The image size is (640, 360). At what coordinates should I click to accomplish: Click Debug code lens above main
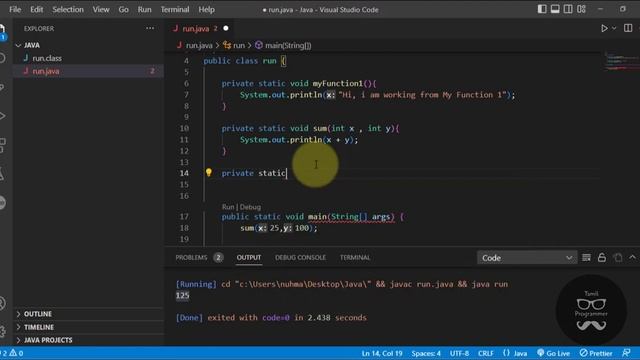250,207
